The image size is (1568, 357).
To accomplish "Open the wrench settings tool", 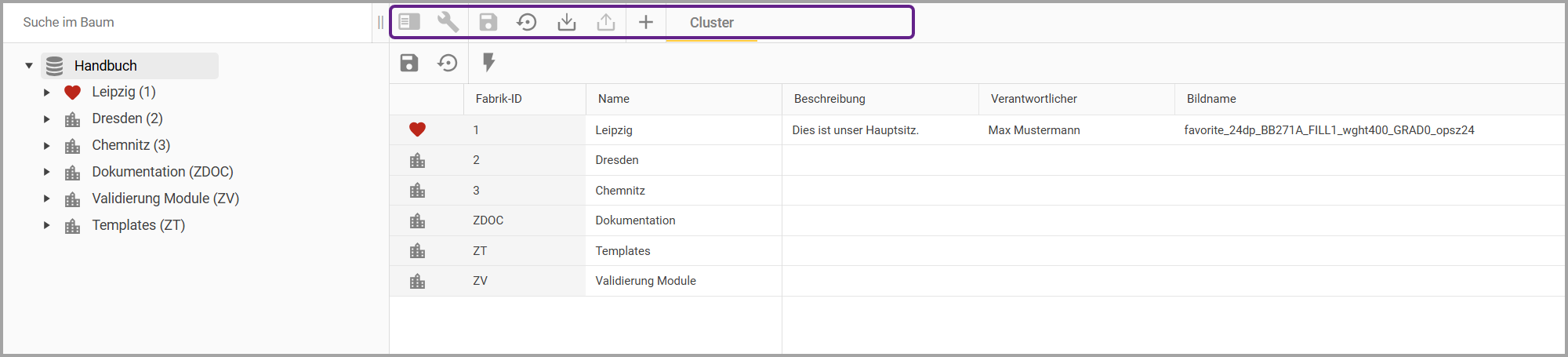I will 448,22.
